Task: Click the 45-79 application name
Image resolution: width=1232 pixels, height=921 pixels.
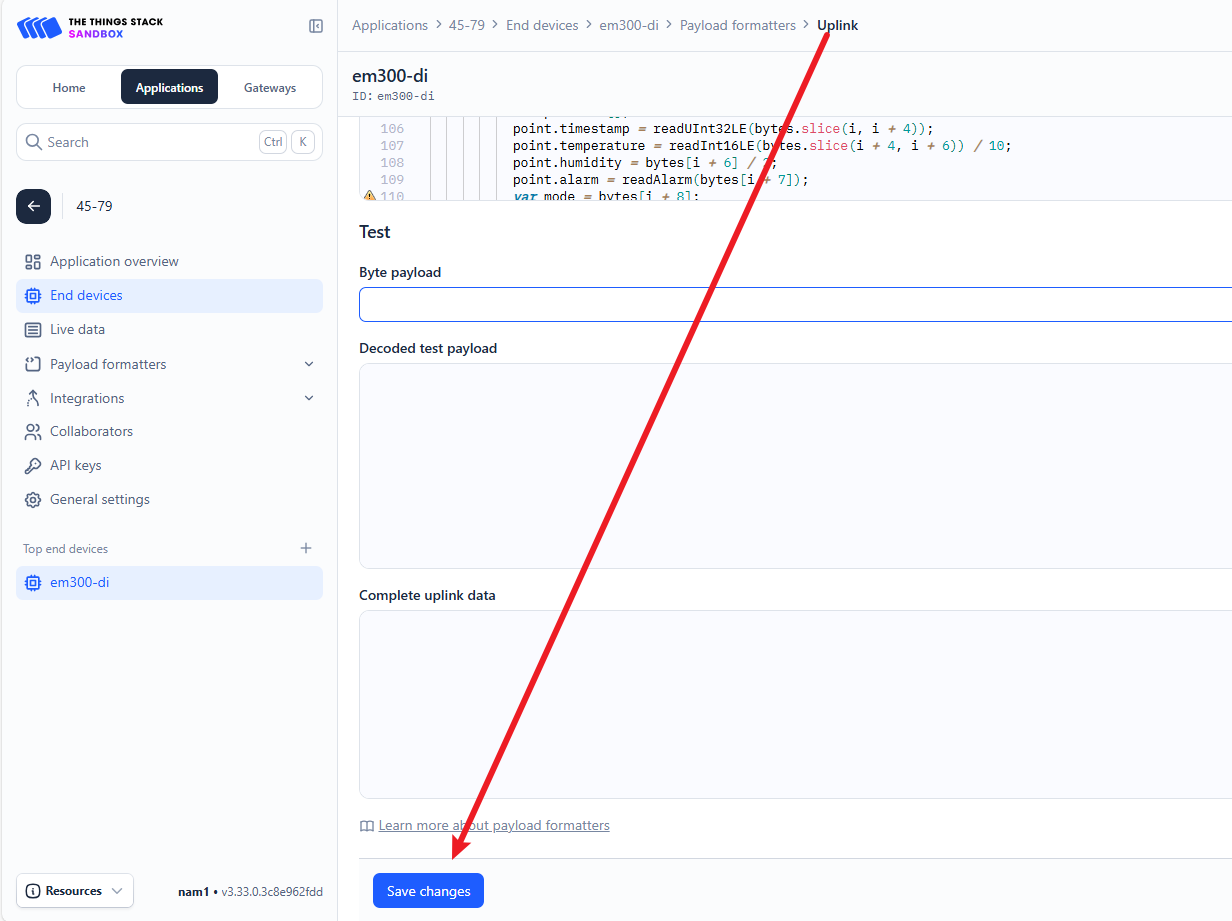Action: (94, 206)
